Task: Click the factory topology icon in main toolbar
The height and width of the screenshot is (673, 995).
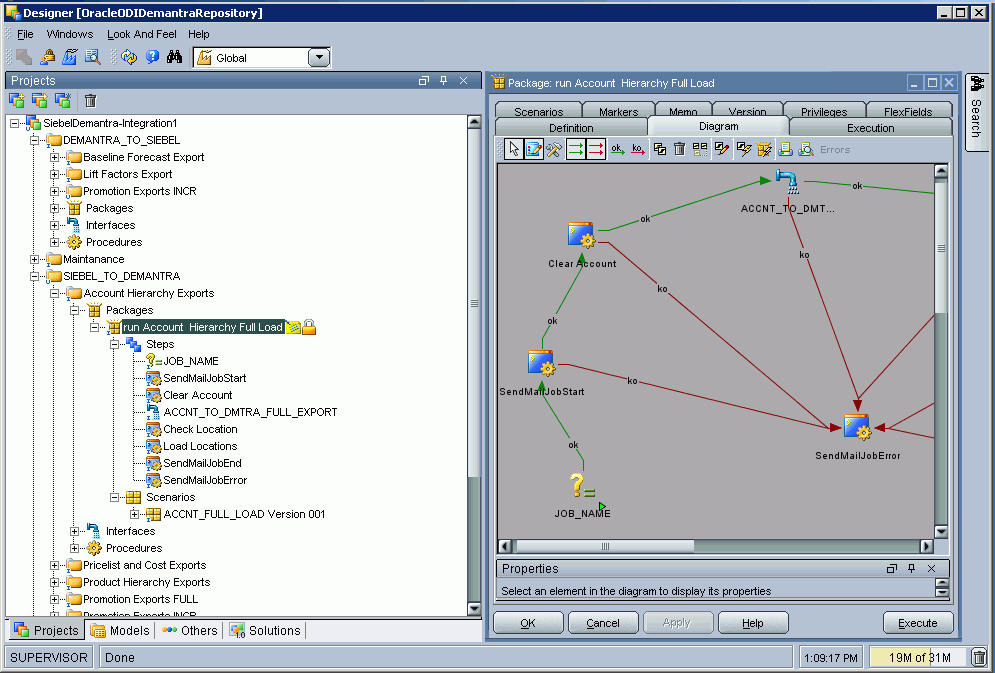Action: pyautogui.click(x=69, y=58)
